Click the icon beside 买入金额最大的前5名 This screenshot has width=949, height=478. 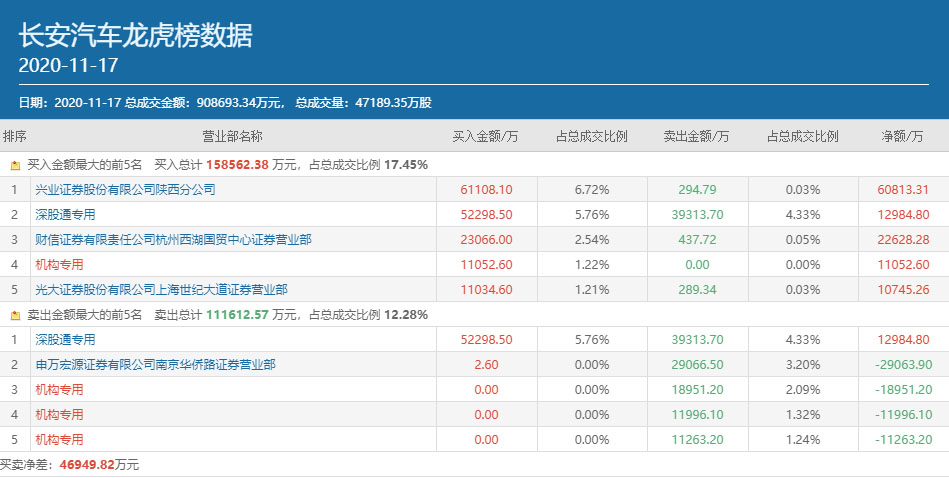pos(15,164)
